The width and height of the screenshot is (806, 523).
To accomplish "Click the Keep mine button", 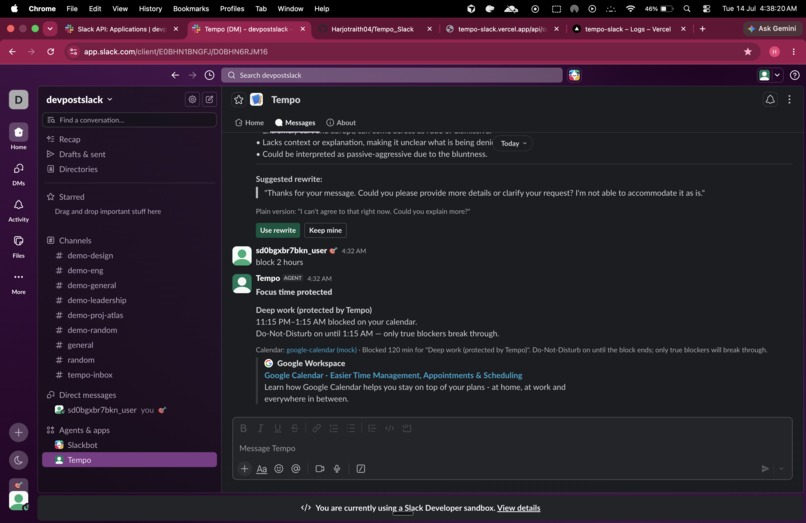I will [325, 230].
